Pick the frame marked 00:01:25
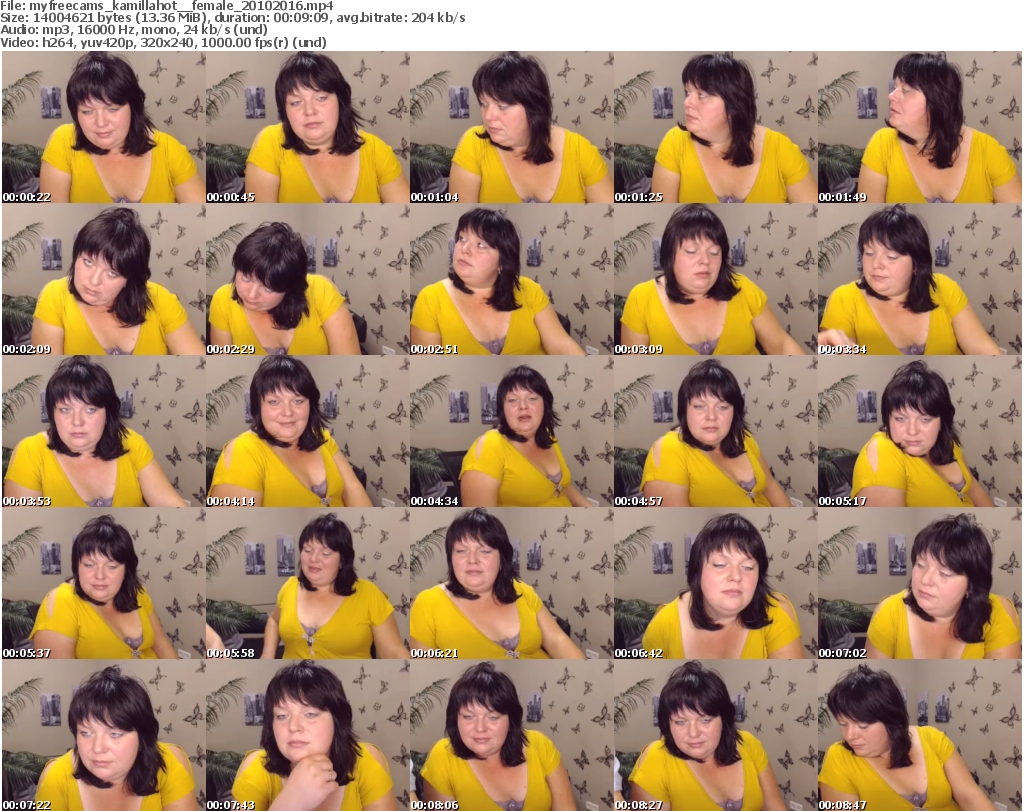This screenshot has height=811, width=1024. 716,127
